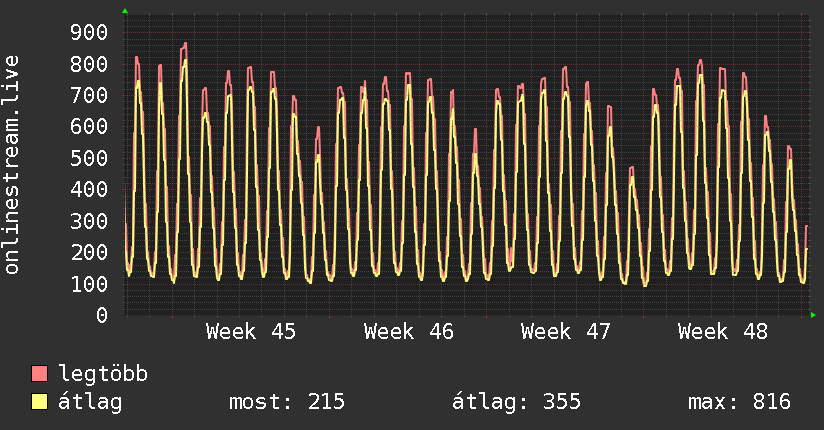
Task: Click the 'most: 215' current value
Action: (x=287, y=402)
